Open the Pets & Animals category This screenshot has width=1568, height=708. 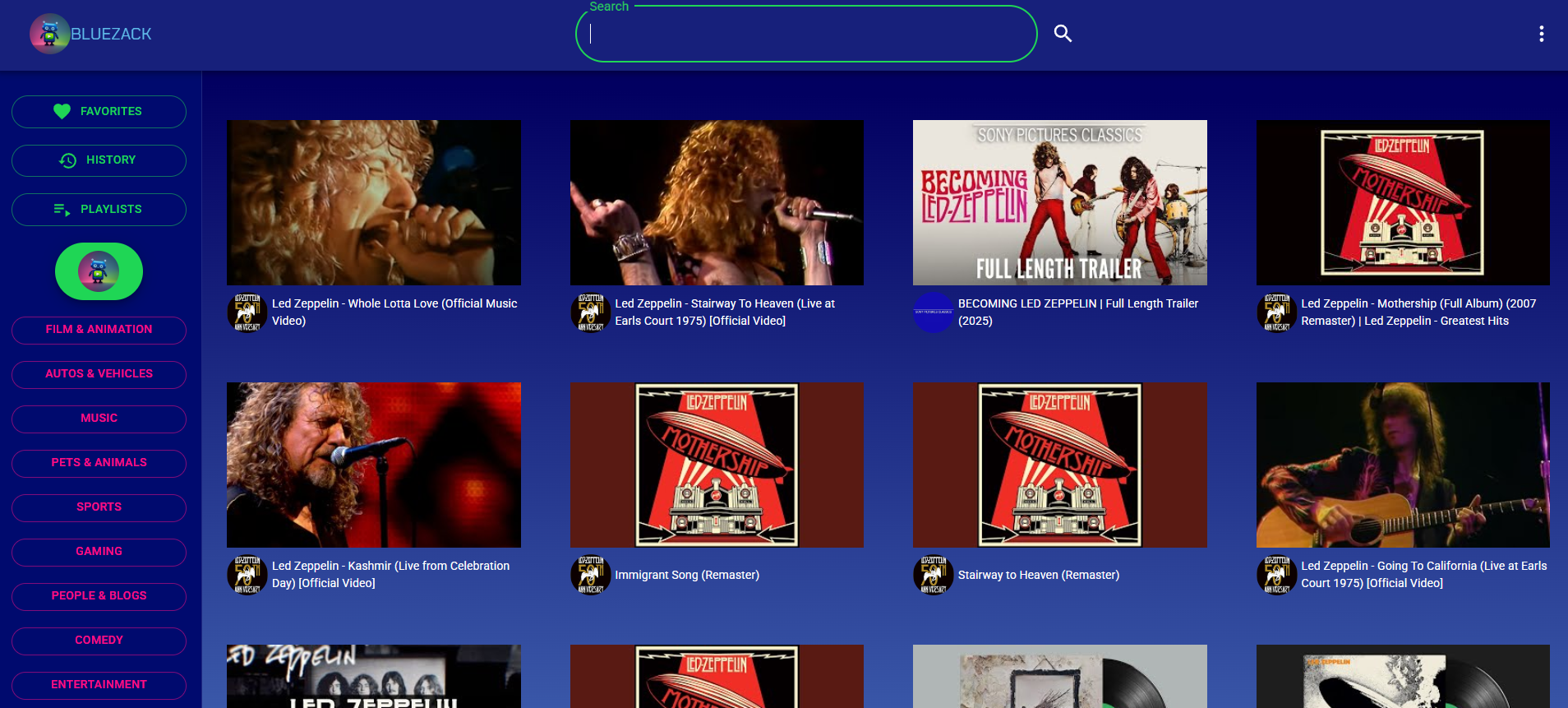click(99, 463)
